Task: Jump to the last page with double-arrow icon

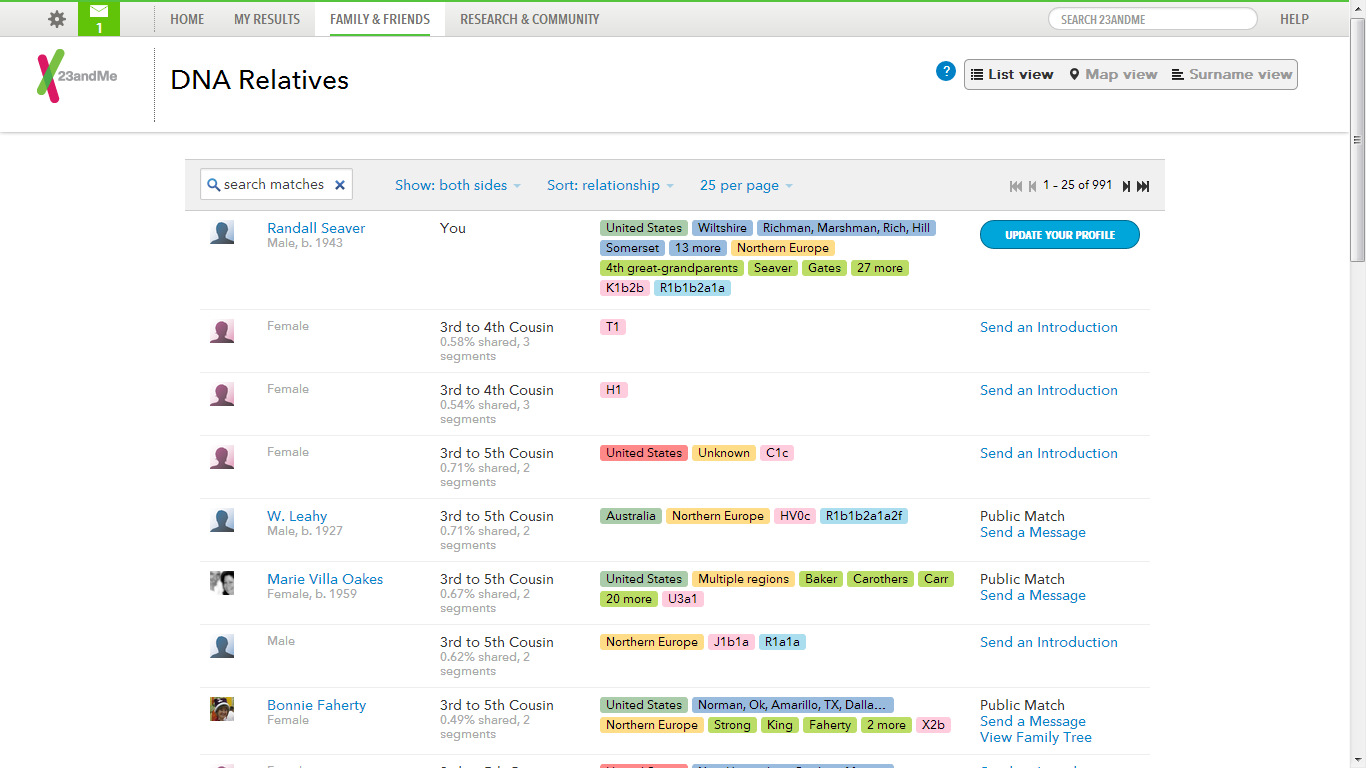Action: coord(1143,185)
